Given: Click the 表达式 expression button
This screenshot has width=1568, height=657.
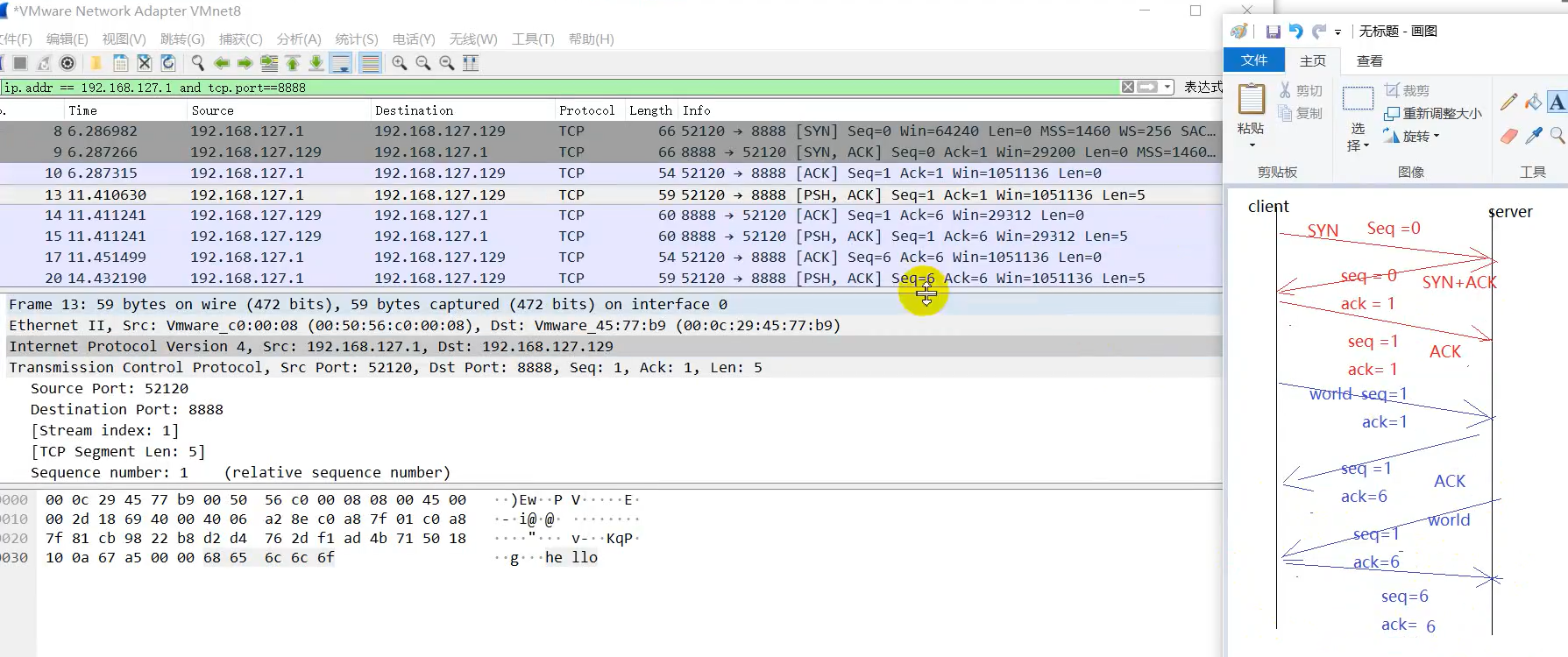Looking at the screenshot, I should pyautogui.click(x=1203, y=88).
